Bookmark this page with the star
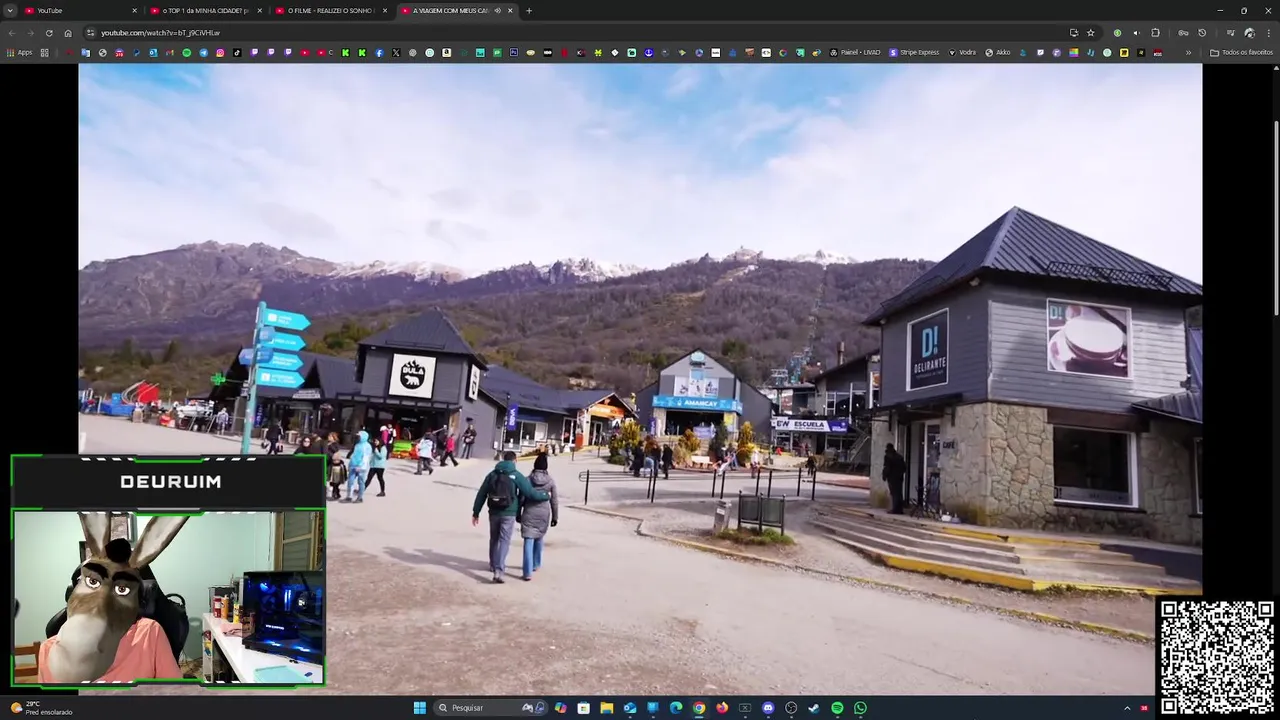 pos(1091,33)
